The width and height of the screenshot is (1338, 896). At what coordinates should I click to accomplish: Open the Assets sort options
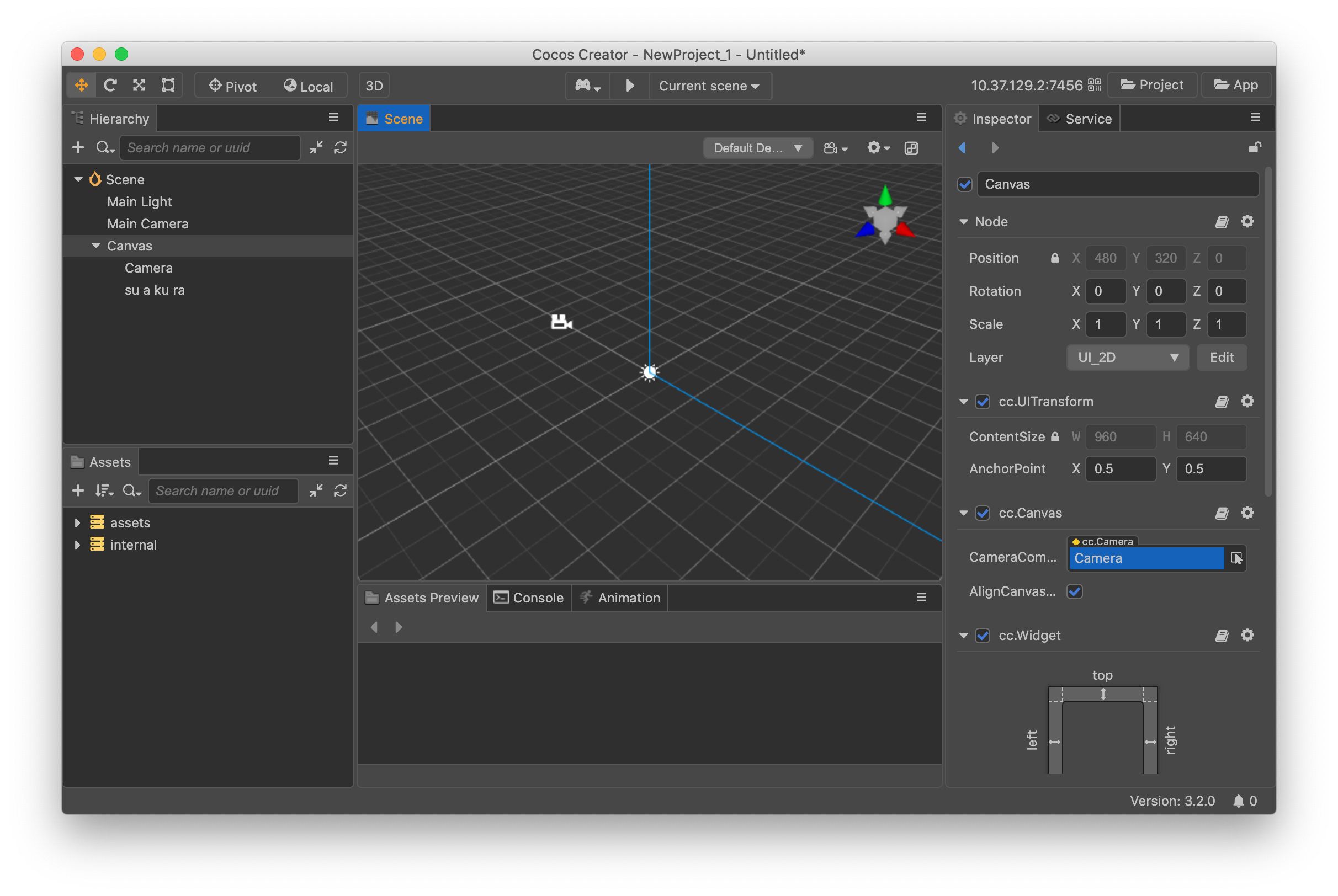pyautogui.click(x=104, y=491)
